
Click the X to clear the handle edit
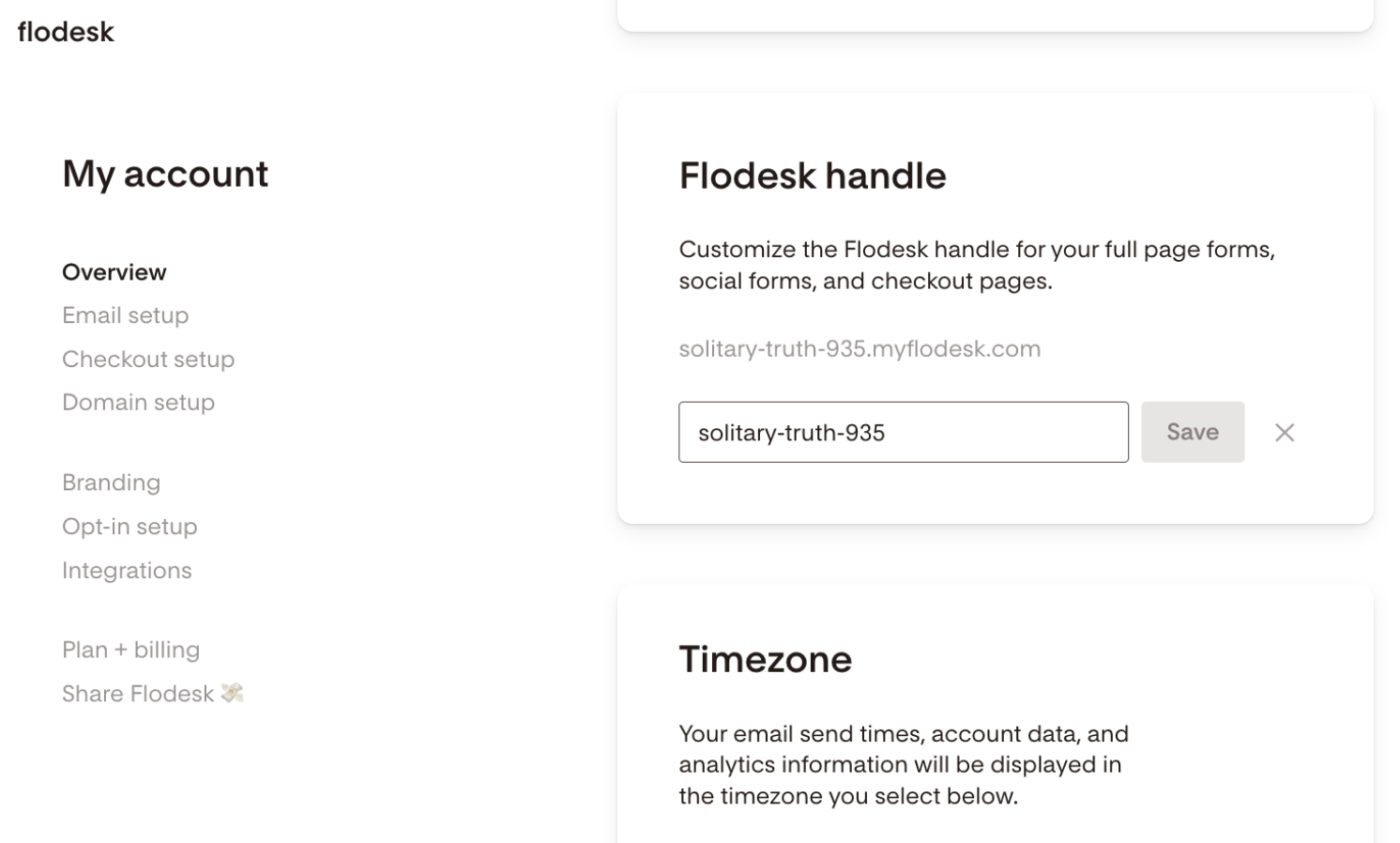1284,432
